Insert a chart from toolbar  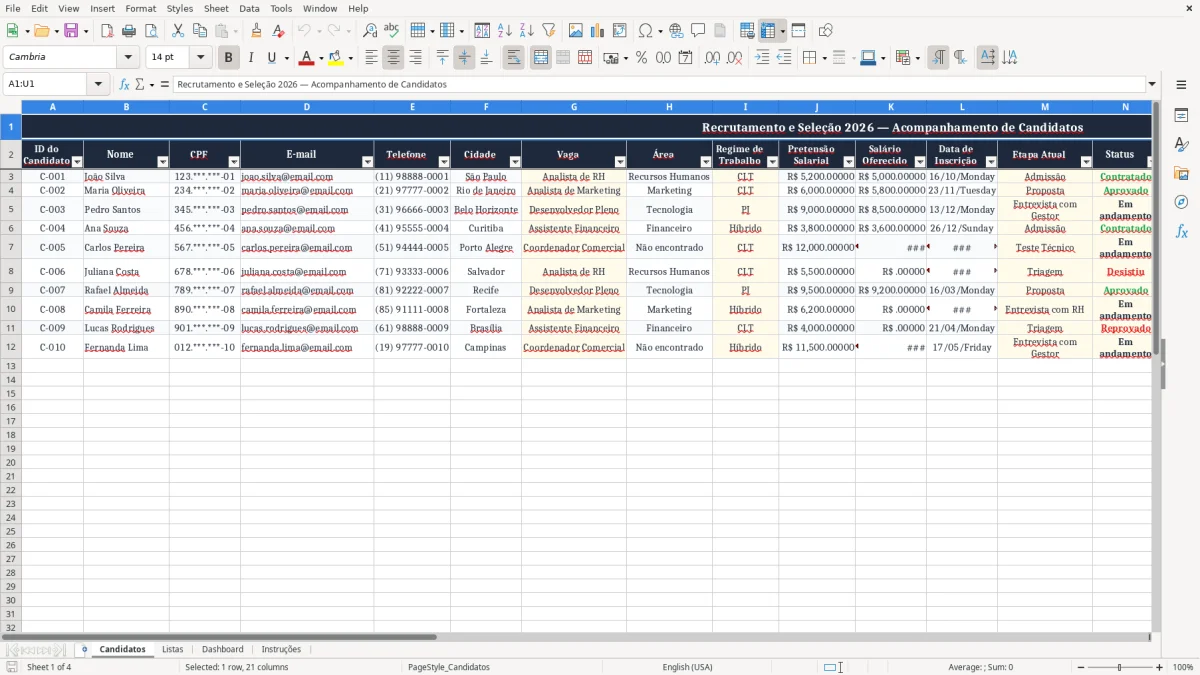(598, 31)
